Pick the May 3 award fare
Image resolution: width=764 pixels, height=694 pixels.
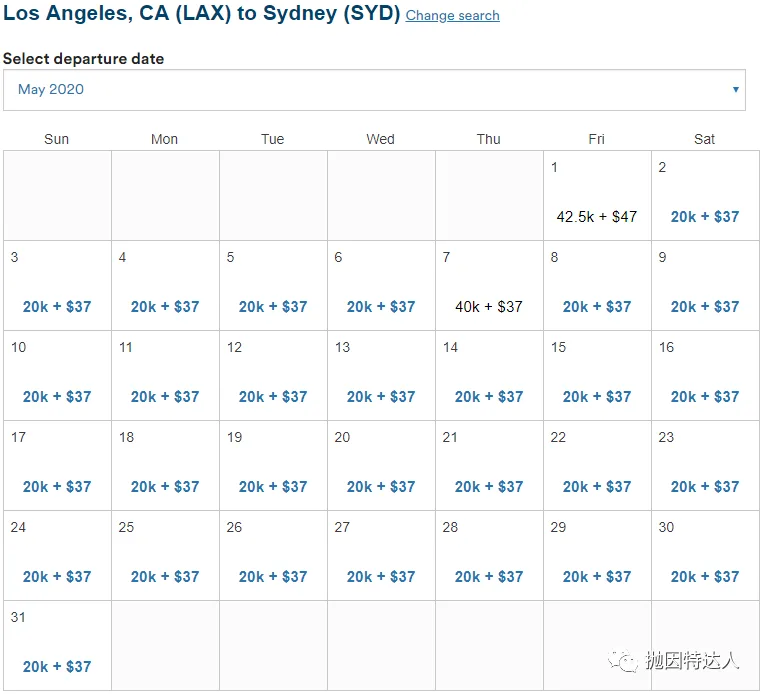point(57,307)
